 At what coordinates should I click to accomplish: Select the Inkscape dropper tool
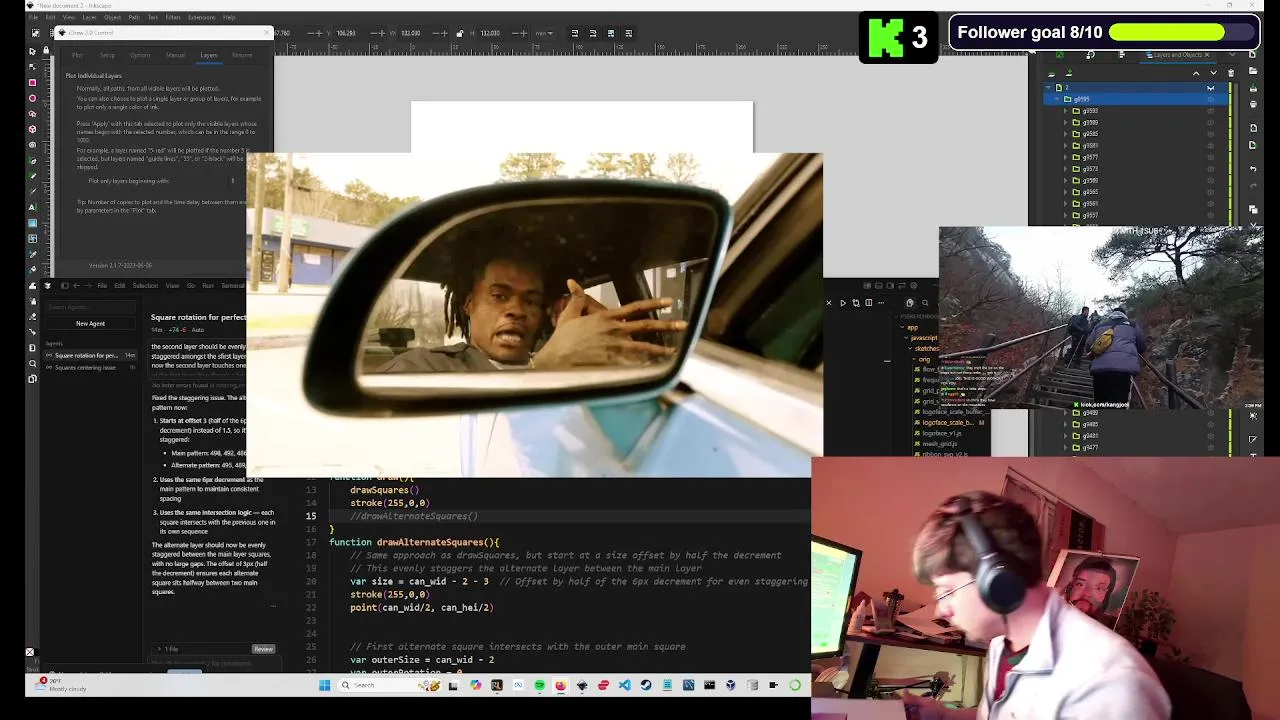(x=33, y=254)
